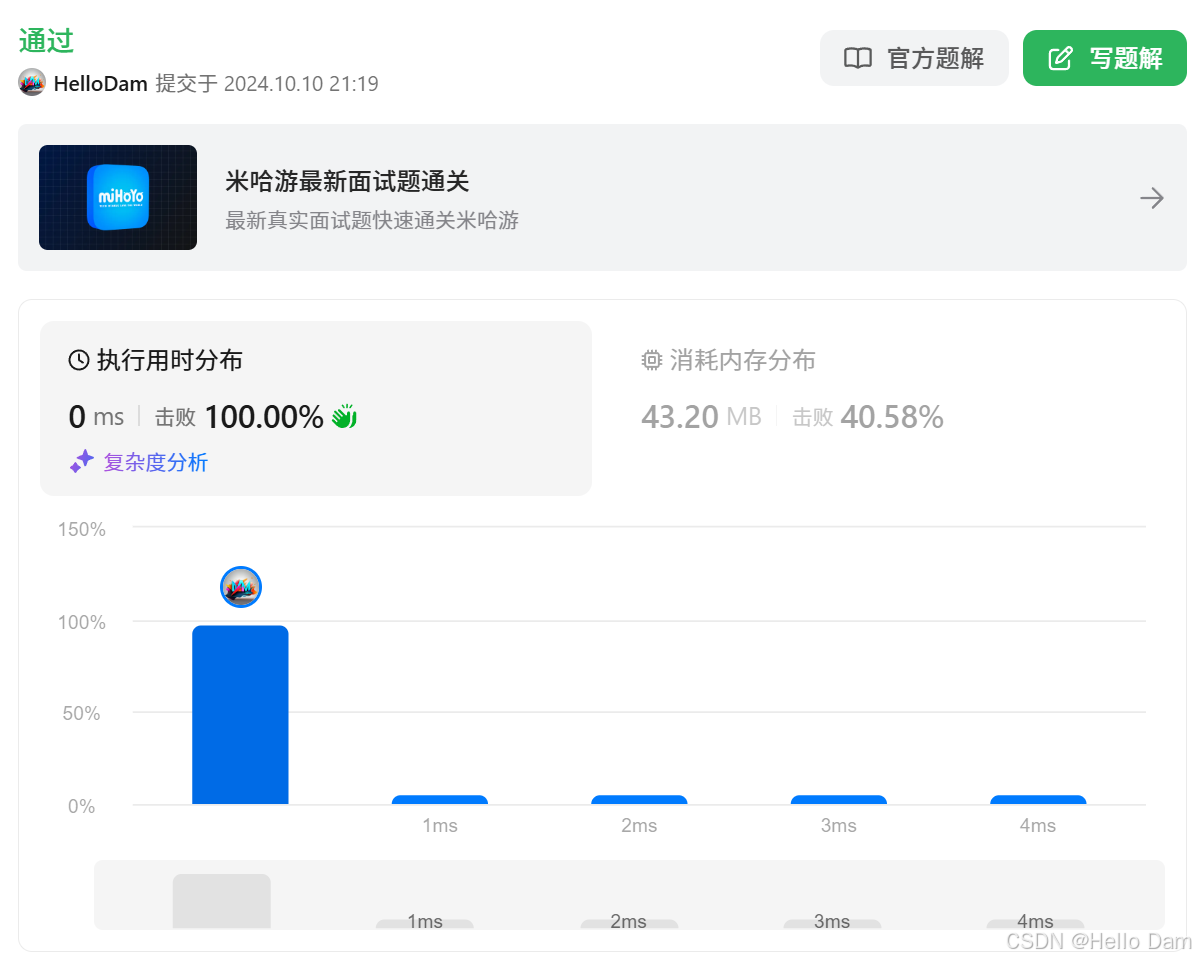The height and width of the screenshot is (961, 1196).
Task: Open the 官方题解 official solution button
Action: (x=914, y=58)
